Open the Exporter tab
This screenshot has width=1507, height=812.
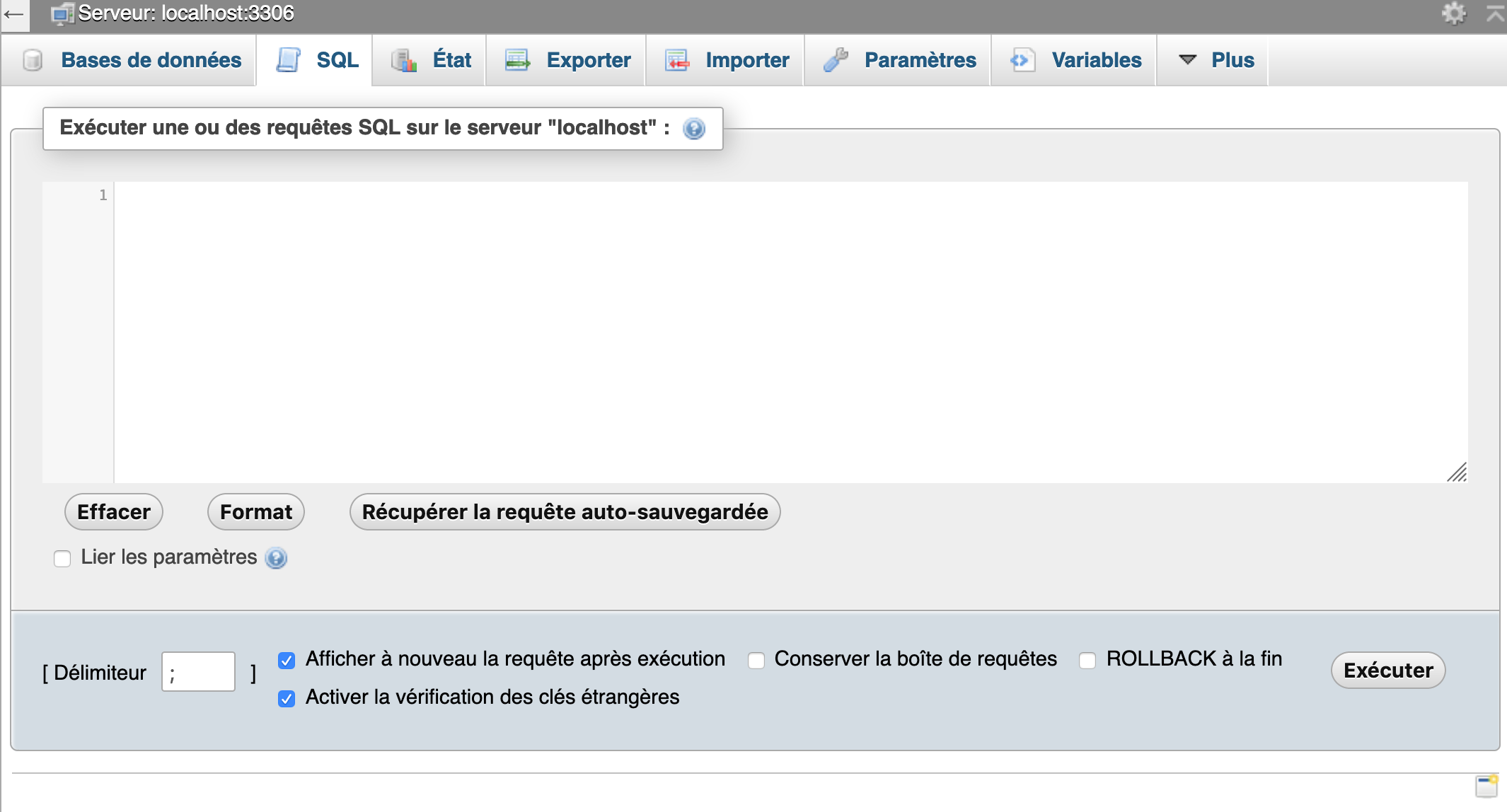tap(587, 60)
